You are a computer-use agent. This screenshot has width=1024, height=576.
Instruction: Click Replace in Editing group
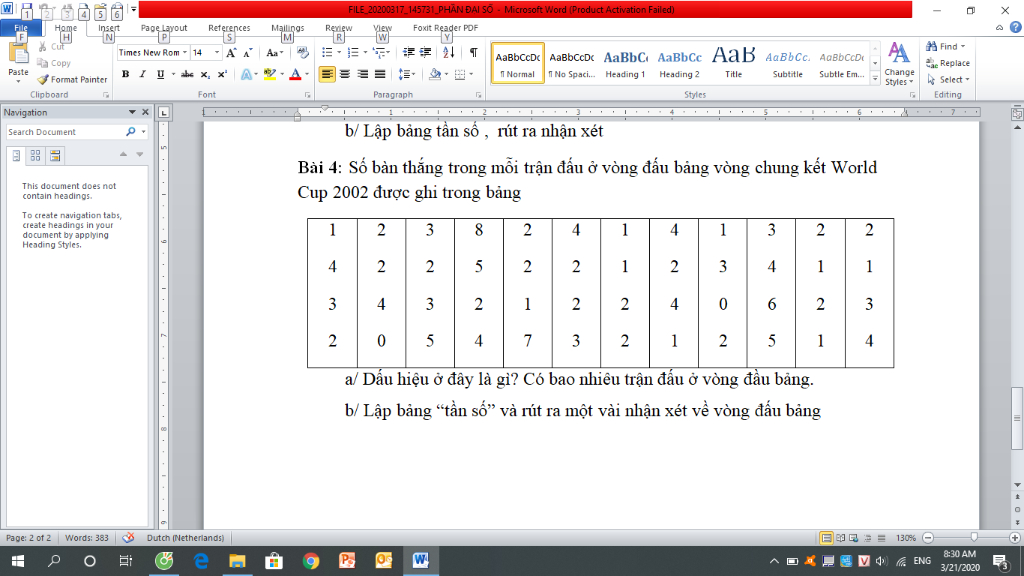(948, 63)
